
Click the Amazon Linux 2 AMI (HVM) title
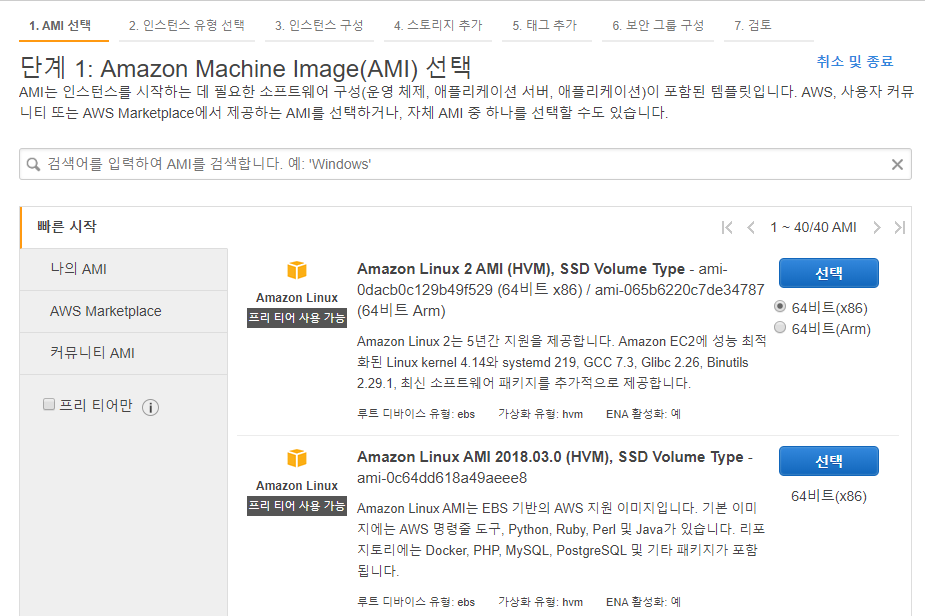pyautogui.click(x=521, y=269)
